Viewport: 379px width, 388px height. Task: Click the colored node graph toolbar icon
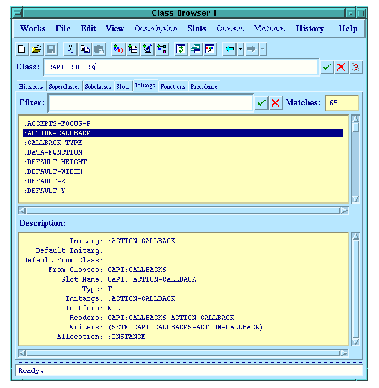tap(162, 49)
